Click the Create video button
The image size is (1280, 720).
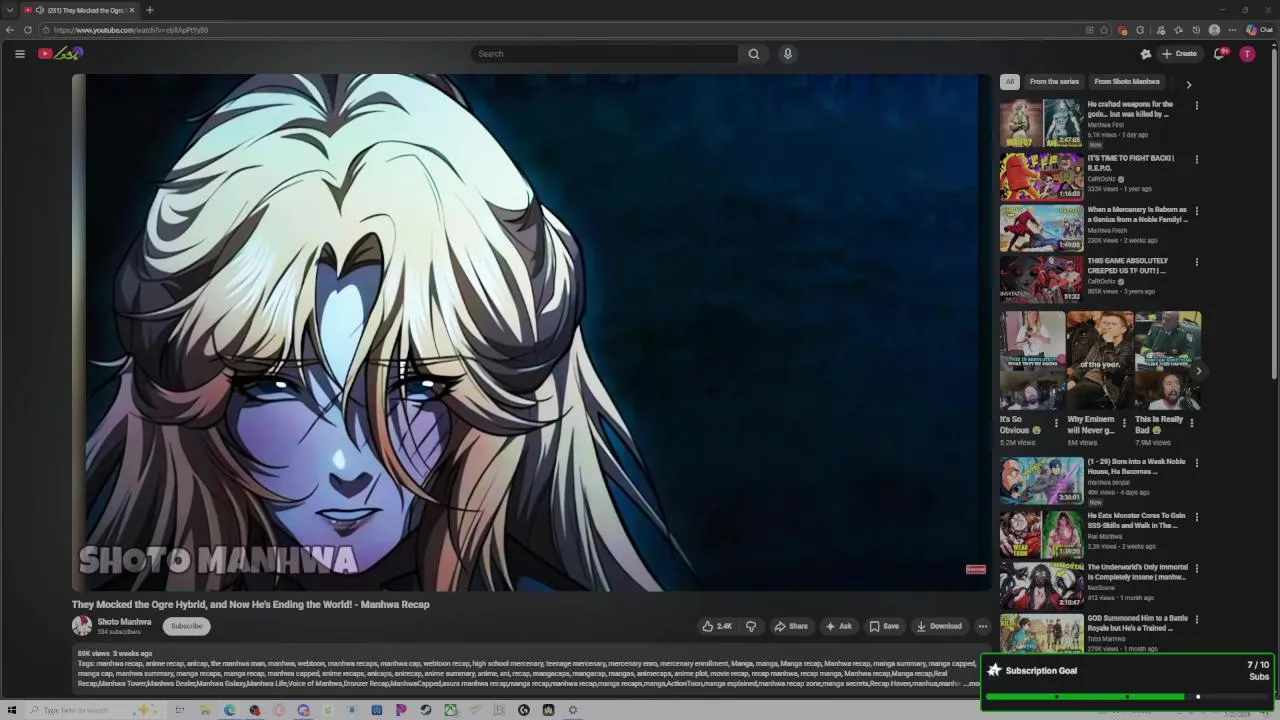[1179, 54]
